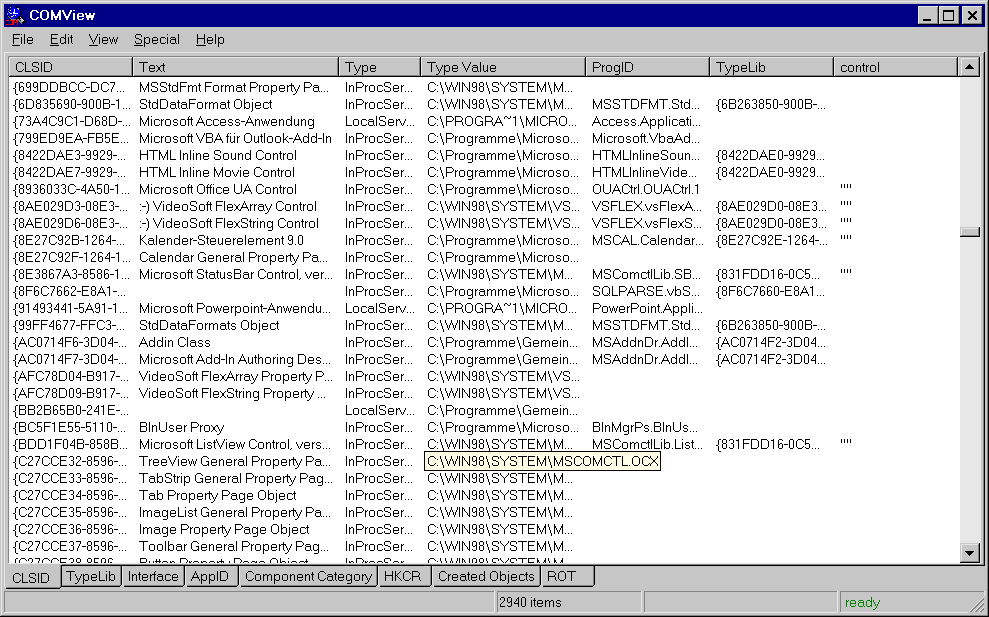Select the MSStdFmt Format Property Page row
The image size is (989, 617).
click(484, 88)
